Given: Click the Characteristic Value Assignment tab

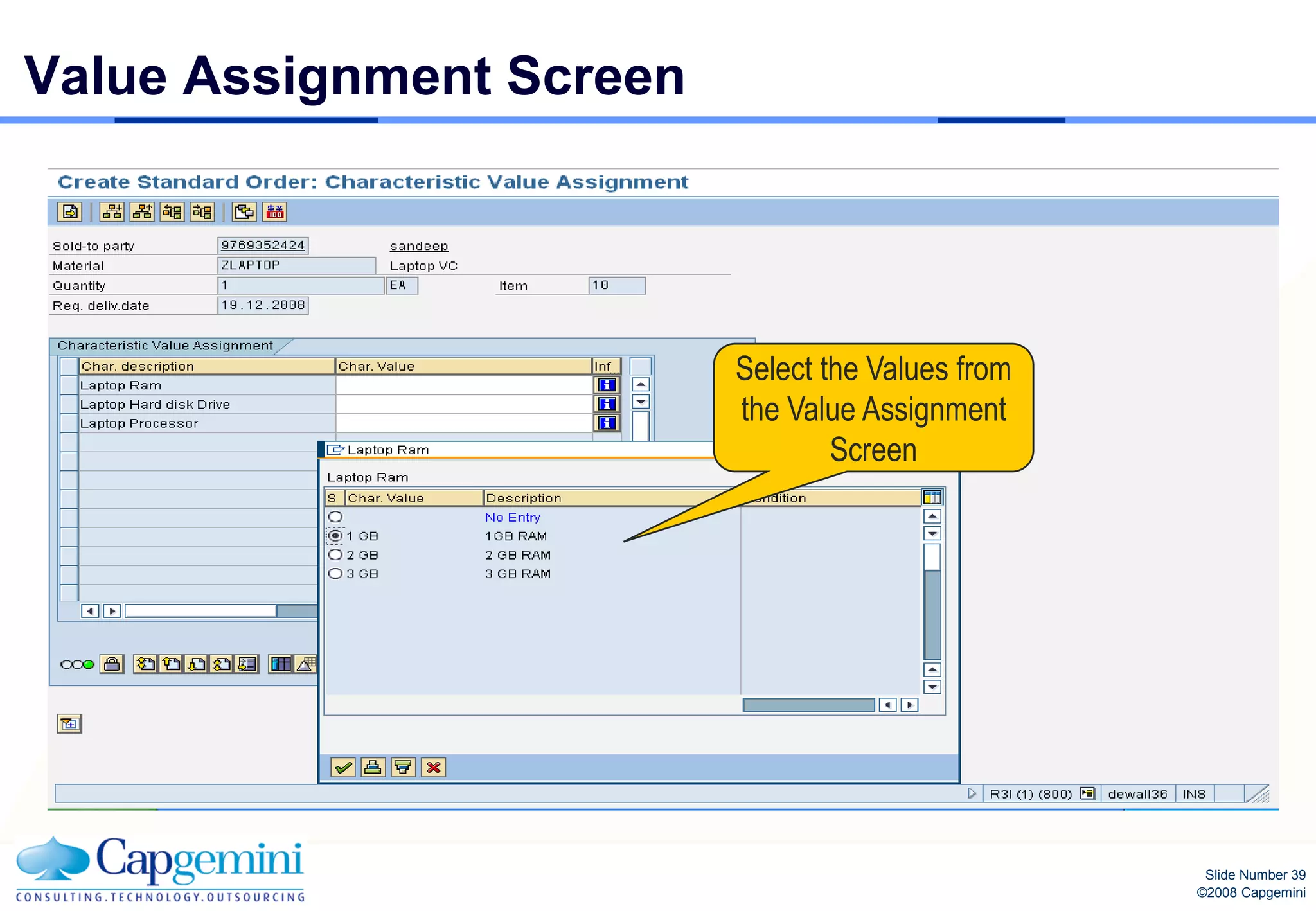Looking at the screenshot, I should (166, 346).
